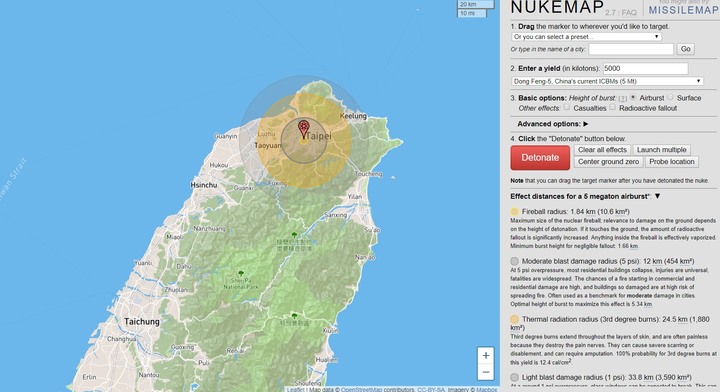The image size is (720, 392).
Task: Click the Go button next to city field
Action: 686,49
